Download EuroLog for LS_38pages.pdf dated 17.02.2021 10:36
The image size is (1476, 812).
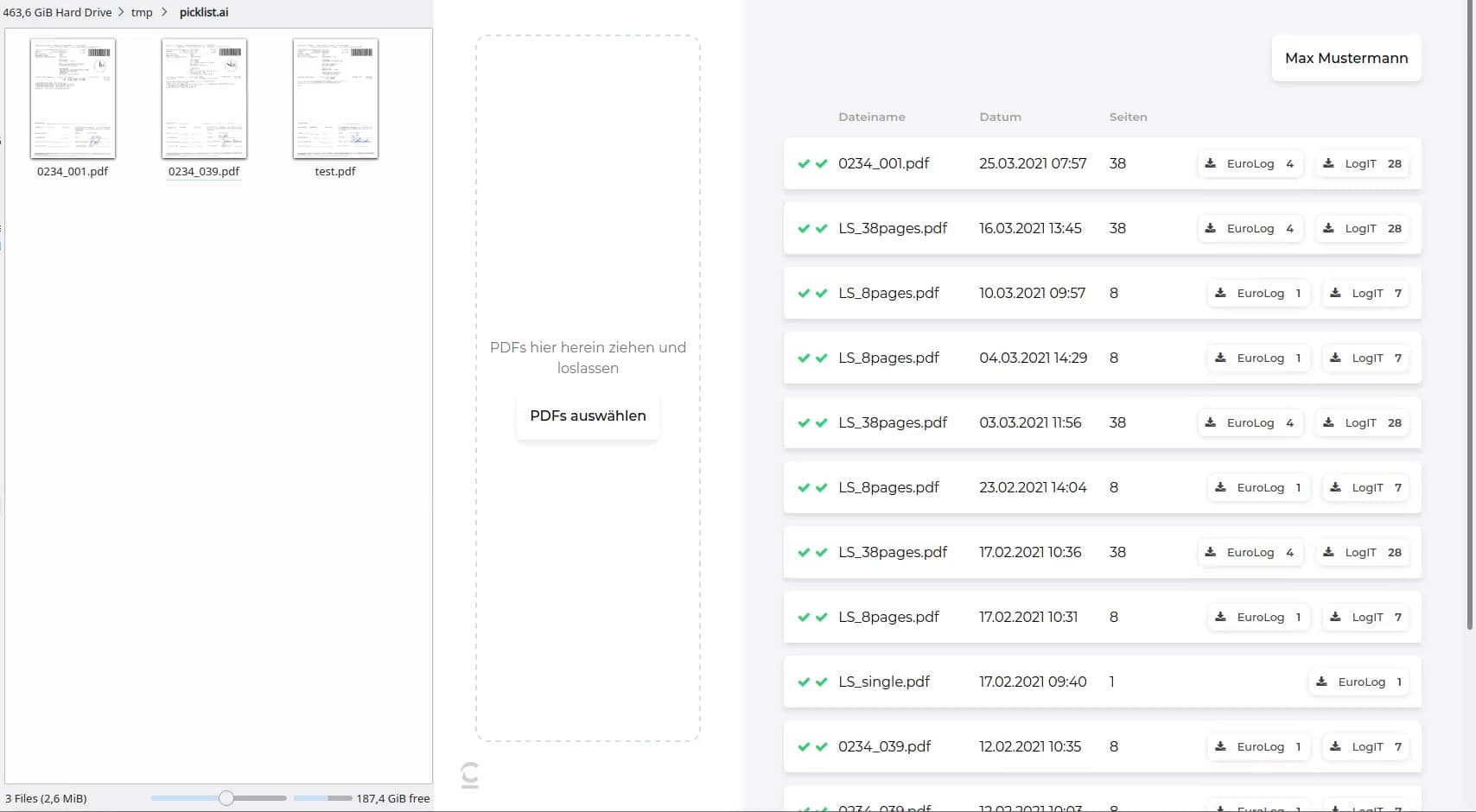pos(1250,553)
